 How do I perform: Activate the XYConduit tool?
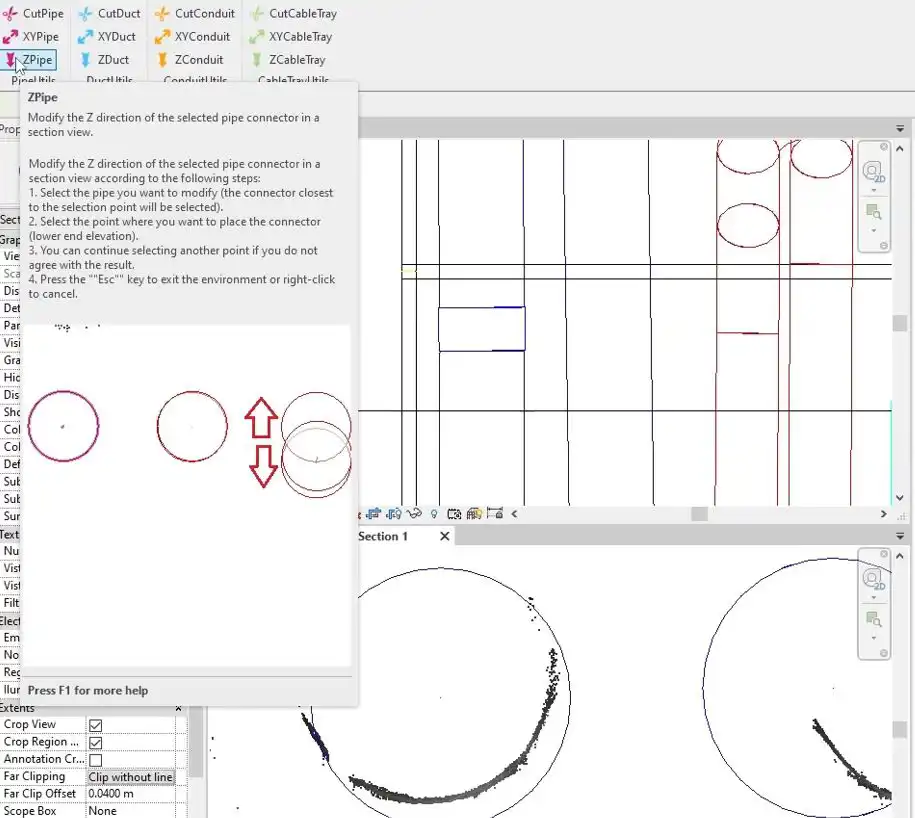pos(193,36)
